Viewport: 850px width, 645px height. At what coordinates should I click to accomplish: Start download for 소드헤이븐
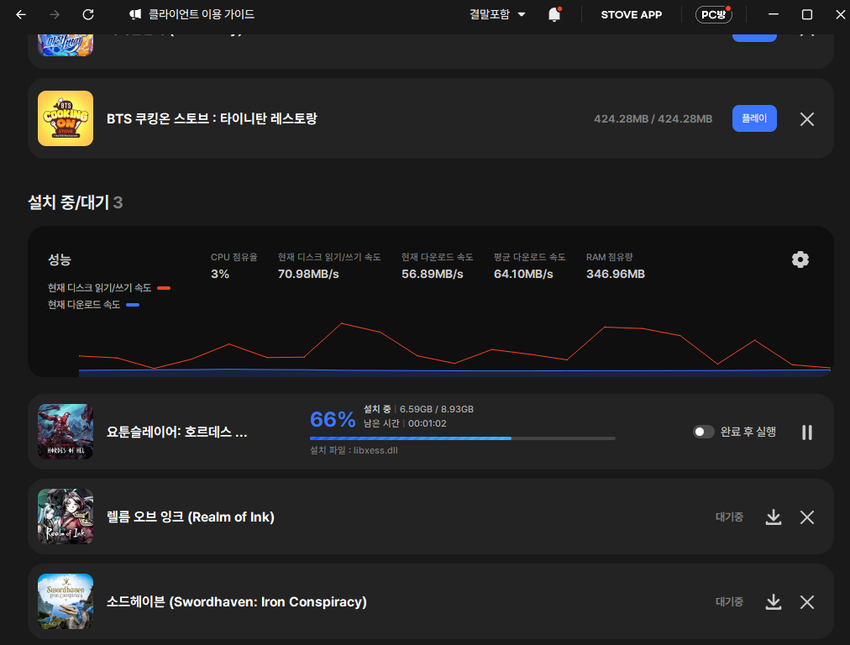click(x=773, y=602)
